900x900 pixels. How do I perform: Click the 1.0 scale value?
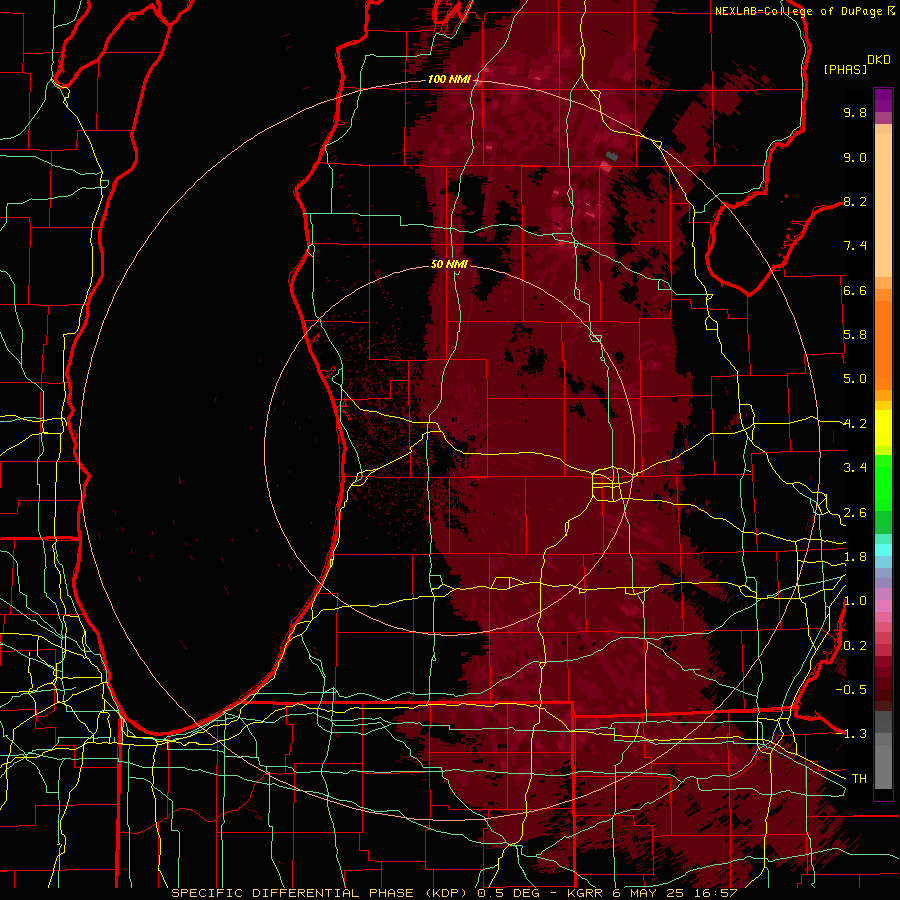tap(855, 601)
